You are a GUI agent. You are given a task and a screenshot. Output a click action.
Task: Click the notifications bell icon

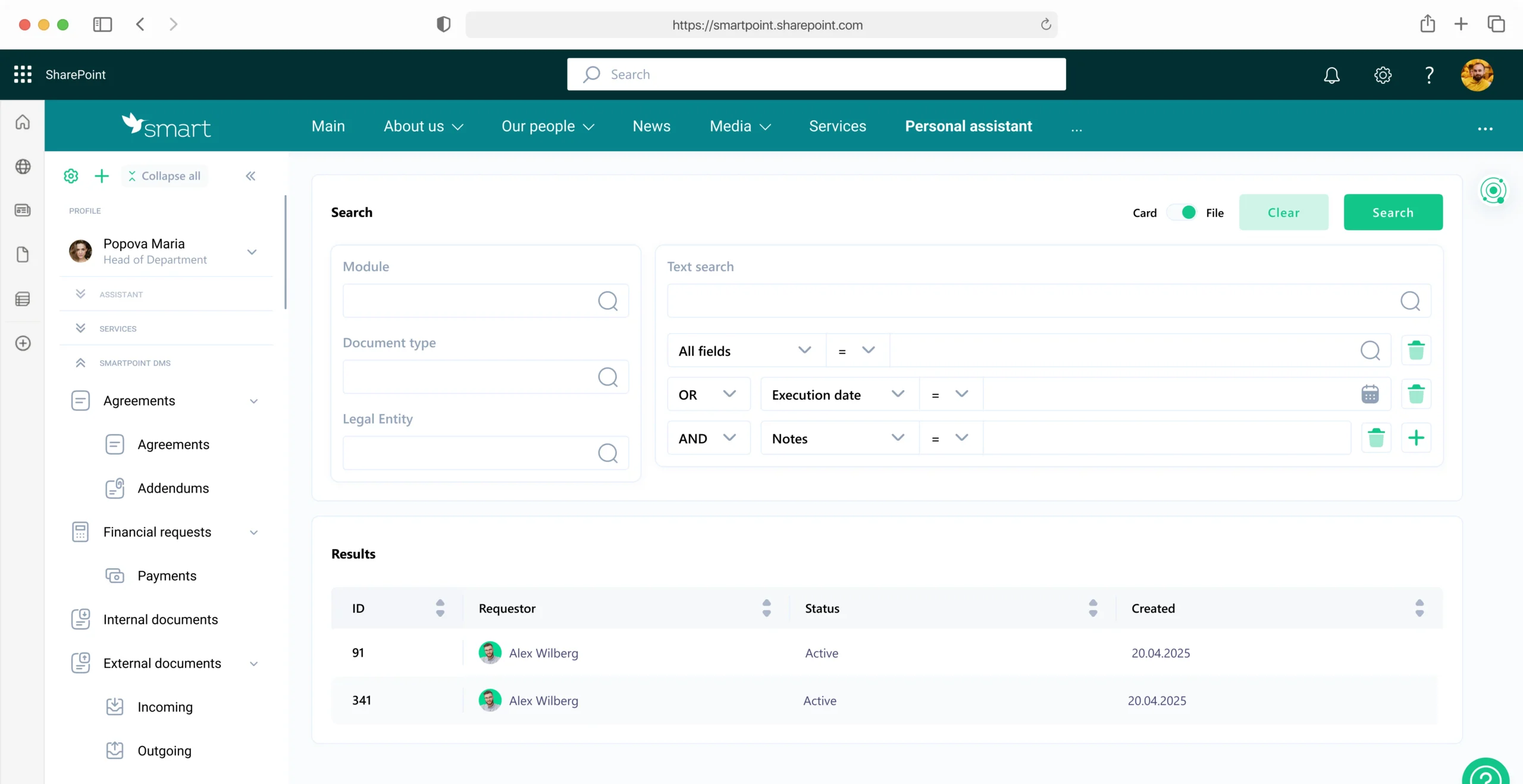(1331, 75)
